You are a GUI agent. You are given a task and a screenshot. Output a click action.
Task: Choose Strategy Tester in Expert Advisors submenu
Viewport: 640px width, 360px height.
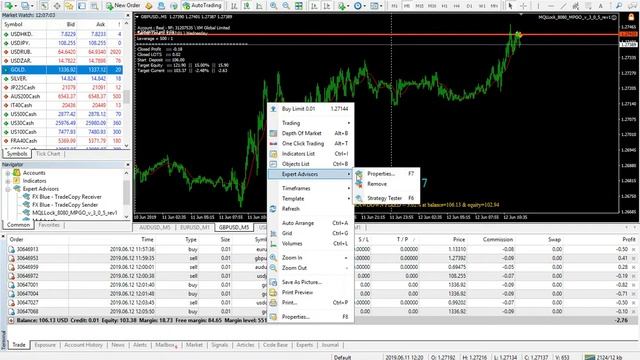[386, 198]
